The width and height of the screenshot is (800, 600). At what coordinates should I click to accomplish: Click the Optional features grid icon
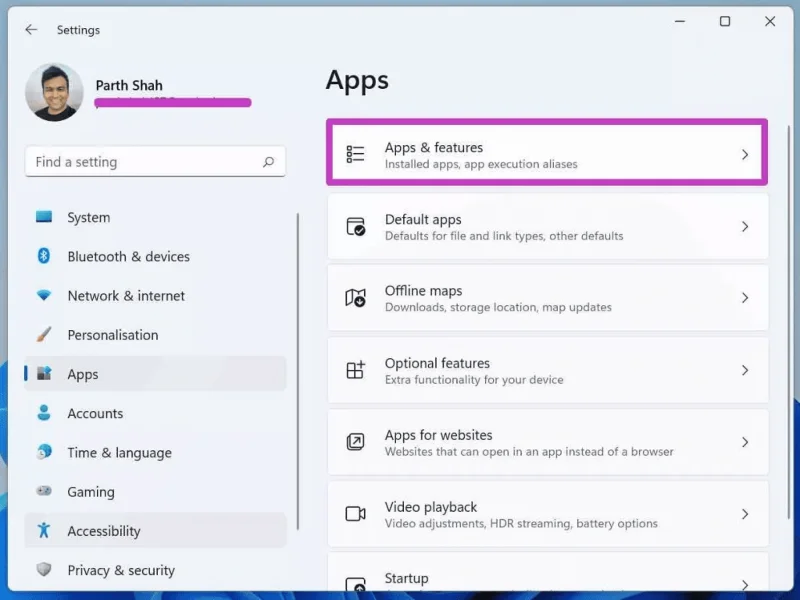[x=355, y=370]
